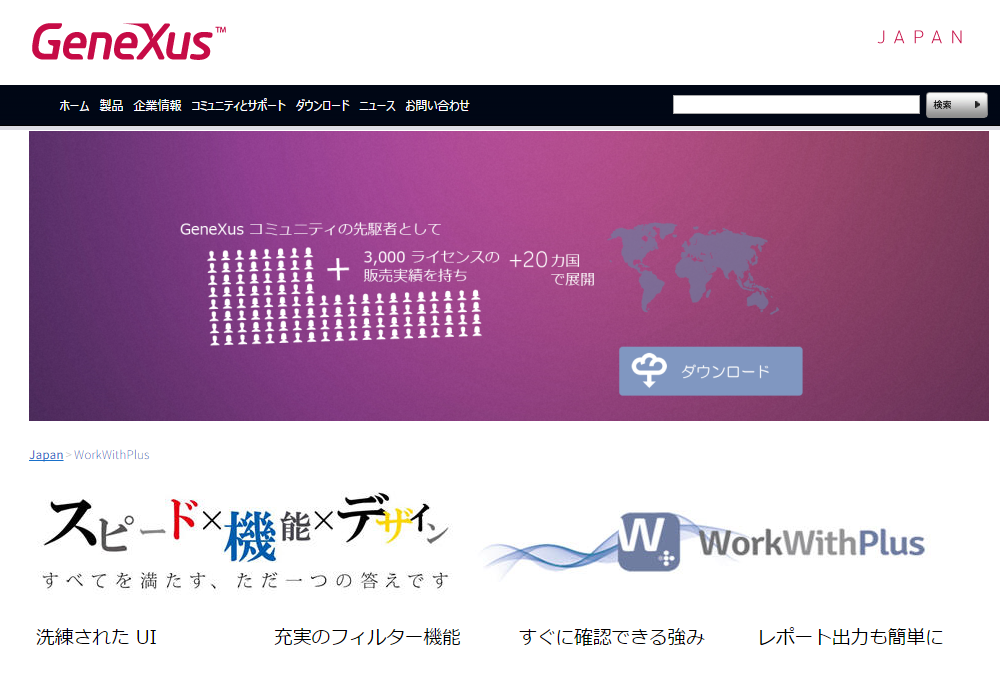Click the white plus sign beside the people icons
Viewport: 1000px width, 673px height.
(339, 269)
